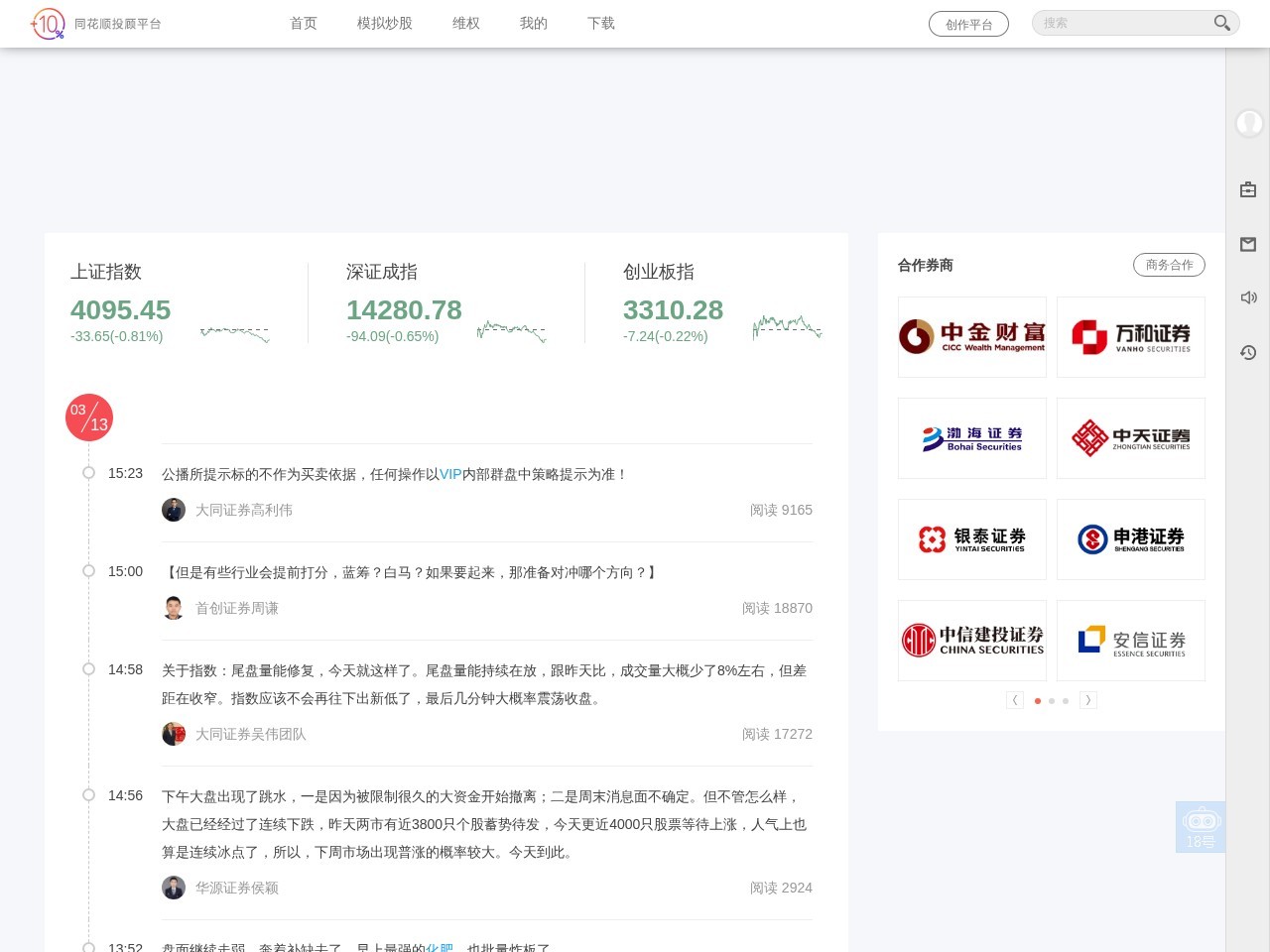
Task: Open the VIP link in 15:23 post
Action: [x=450, y=474]
